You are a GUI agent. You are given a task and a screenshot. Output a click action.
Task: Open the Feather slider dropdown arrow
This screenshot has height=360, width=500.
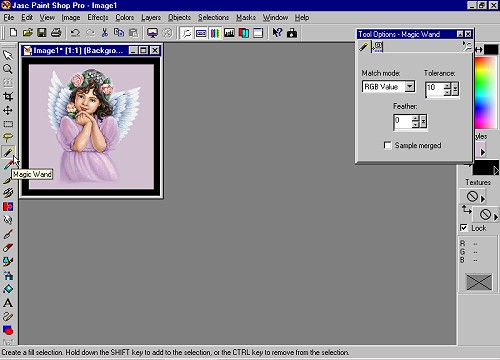[423, 121]
